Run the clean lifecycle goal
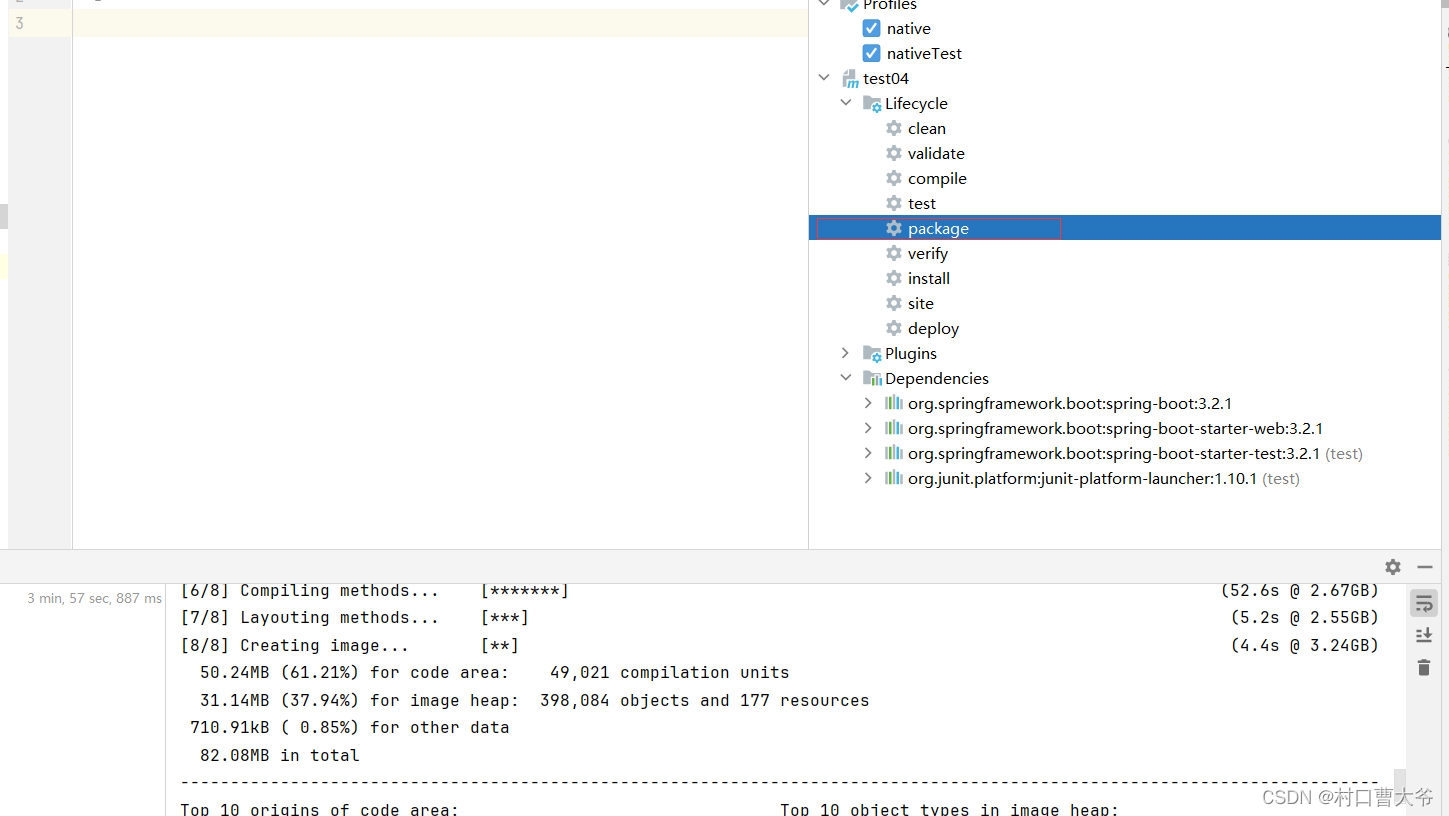The height and width of the screenshot is (816, 1449). 926,128
